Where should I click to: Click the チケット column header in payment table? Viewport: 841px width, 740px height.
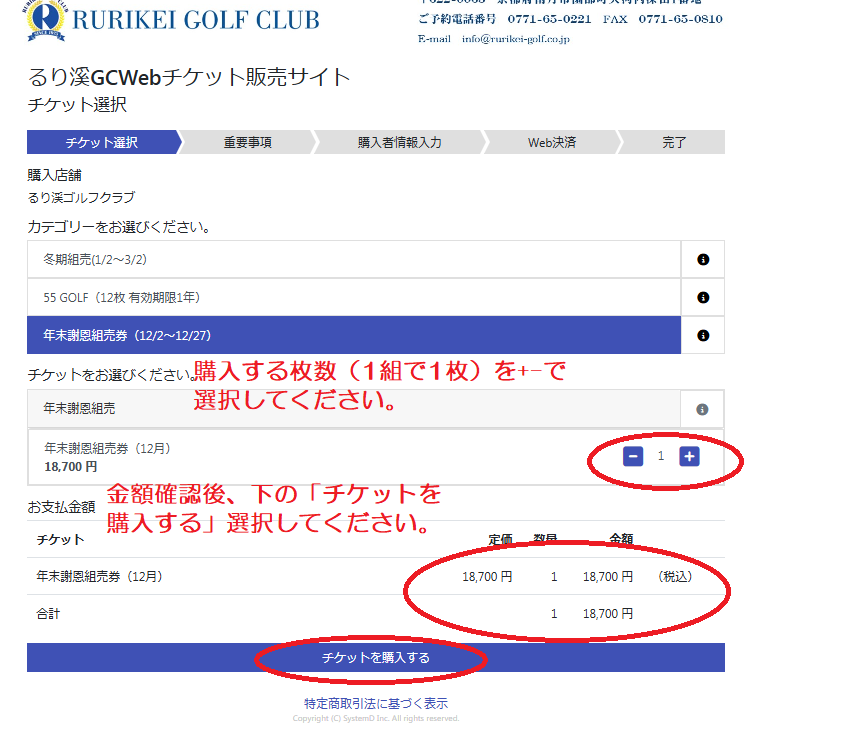tap(60, 539)
